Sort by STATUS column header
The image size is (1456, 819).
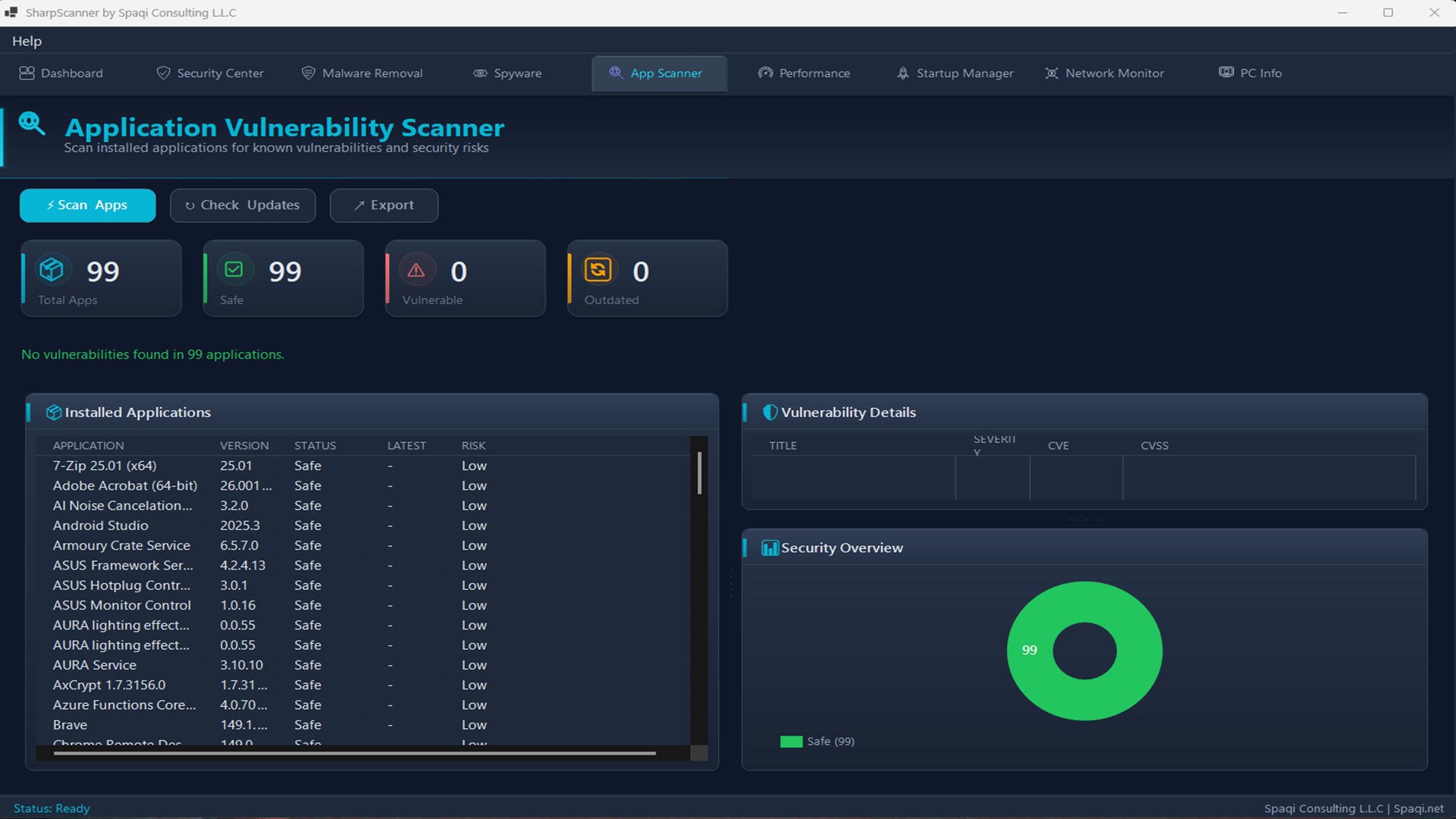click(315, 445)
